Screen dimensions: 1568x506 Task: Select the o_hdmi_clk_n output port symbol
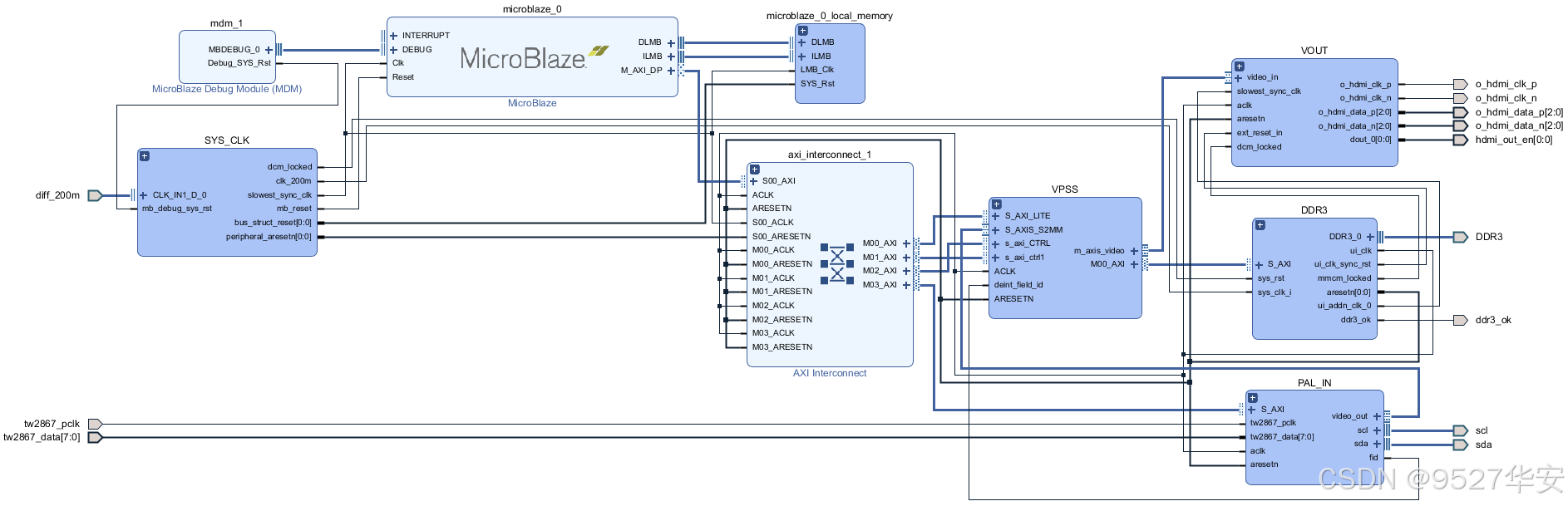[x=1461, y=98]
